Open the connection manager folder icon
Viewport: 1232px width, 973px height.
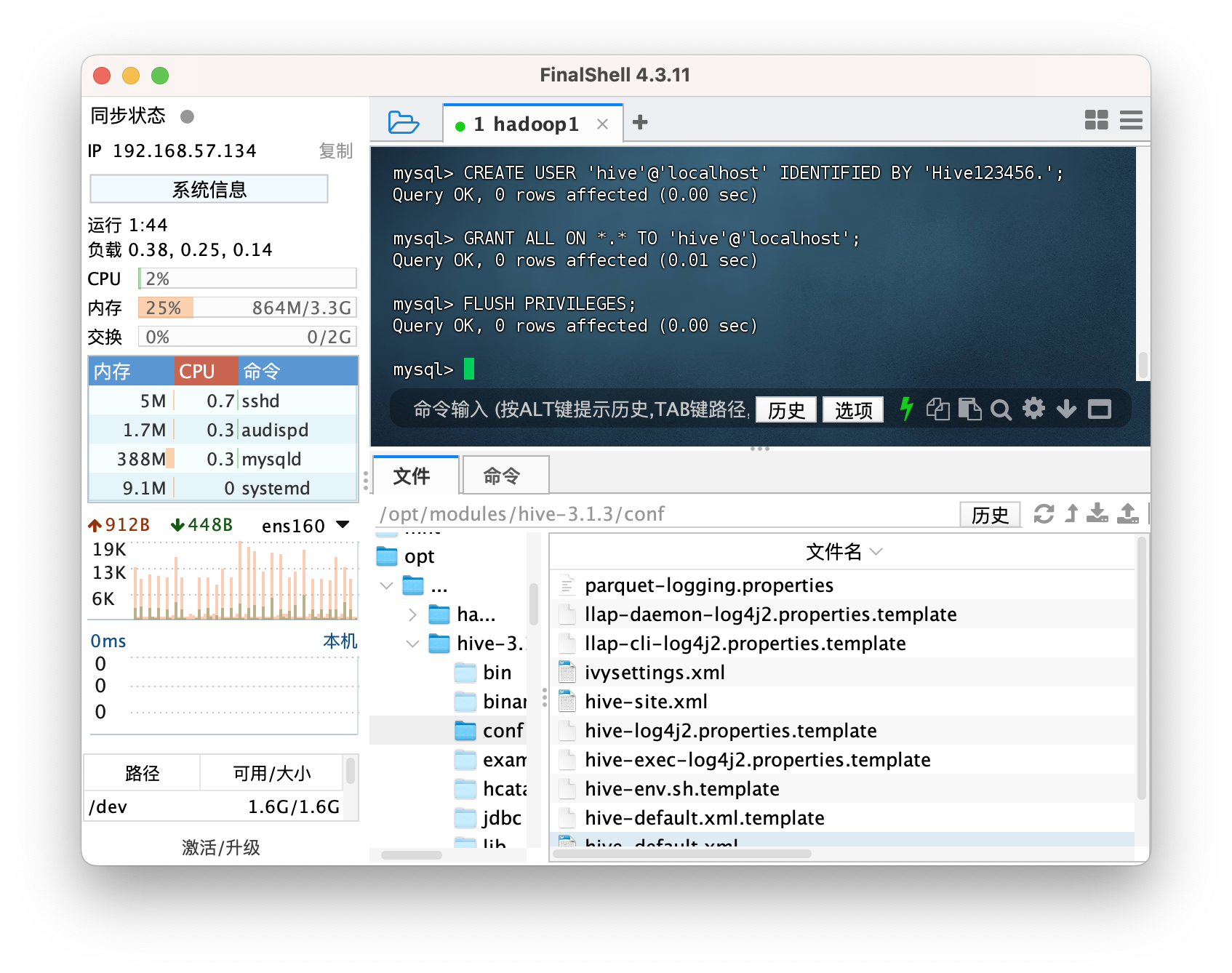coord(403,122)
